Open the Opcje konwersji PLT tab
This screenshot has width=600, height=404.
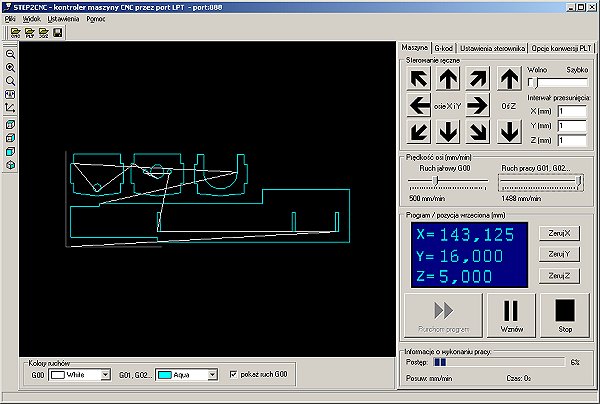point(561,48)
